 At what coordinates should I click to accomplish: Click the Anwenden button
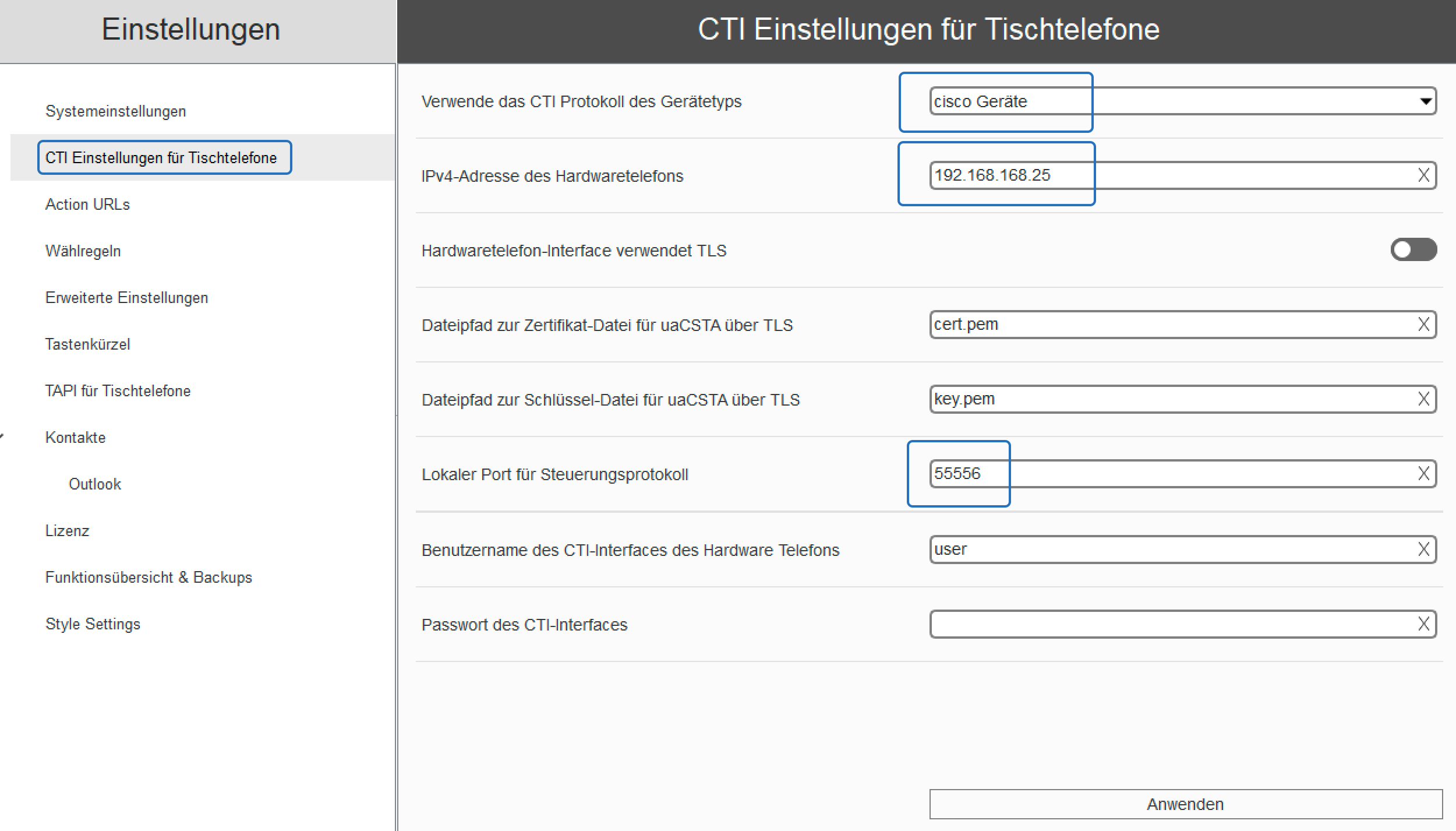(1185, 804)
